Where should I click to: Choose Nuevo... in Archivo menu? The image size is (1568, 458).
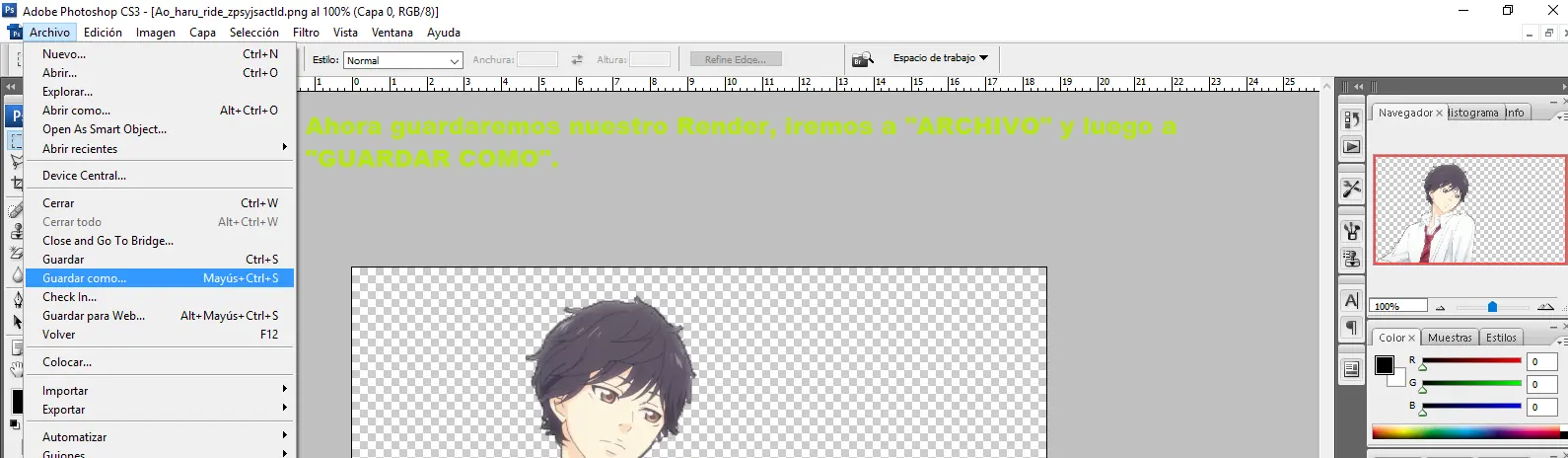coord(159,54)
